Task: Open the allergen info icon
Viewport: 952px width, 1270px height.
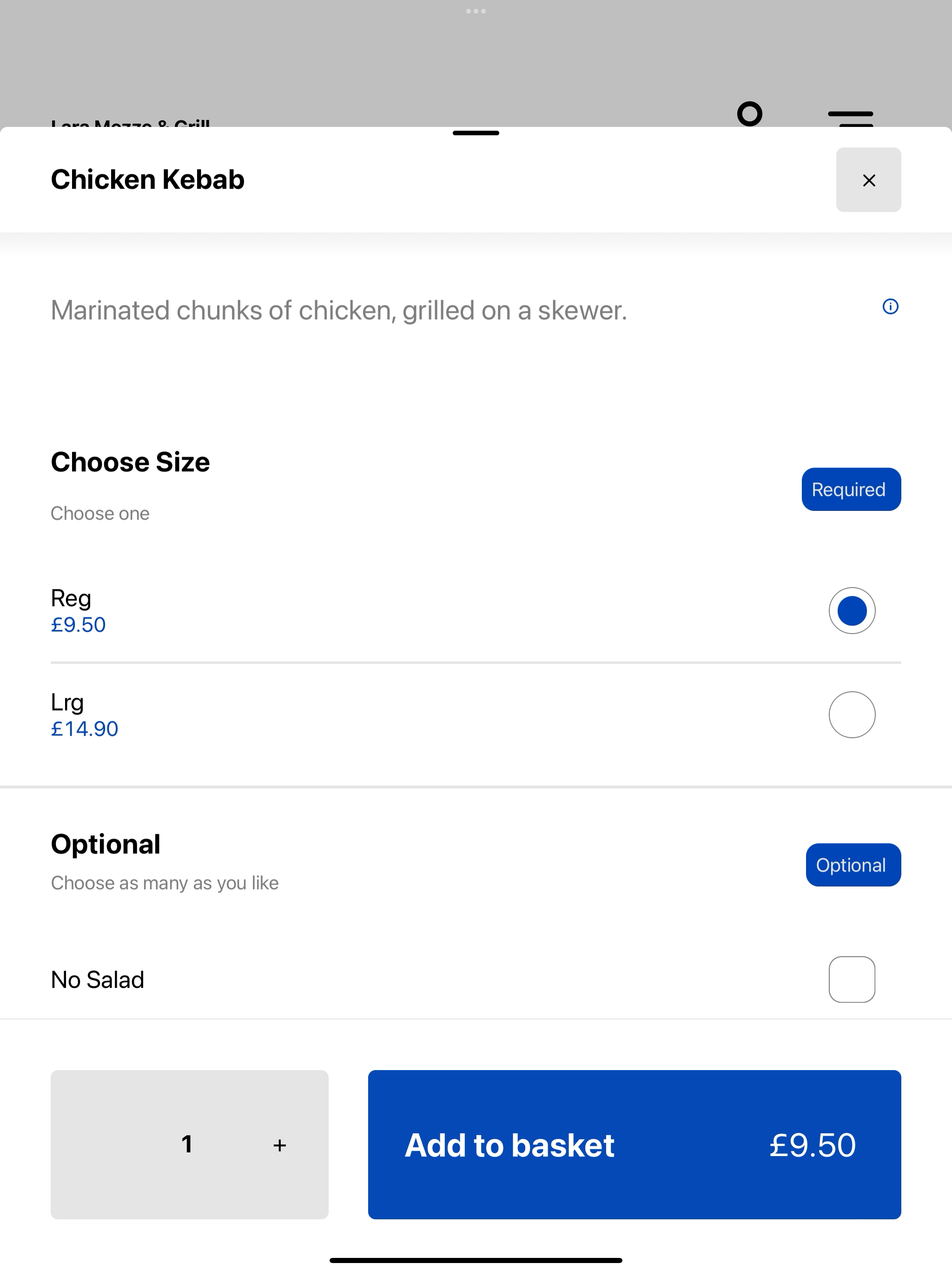Action: tap(890, 307)
